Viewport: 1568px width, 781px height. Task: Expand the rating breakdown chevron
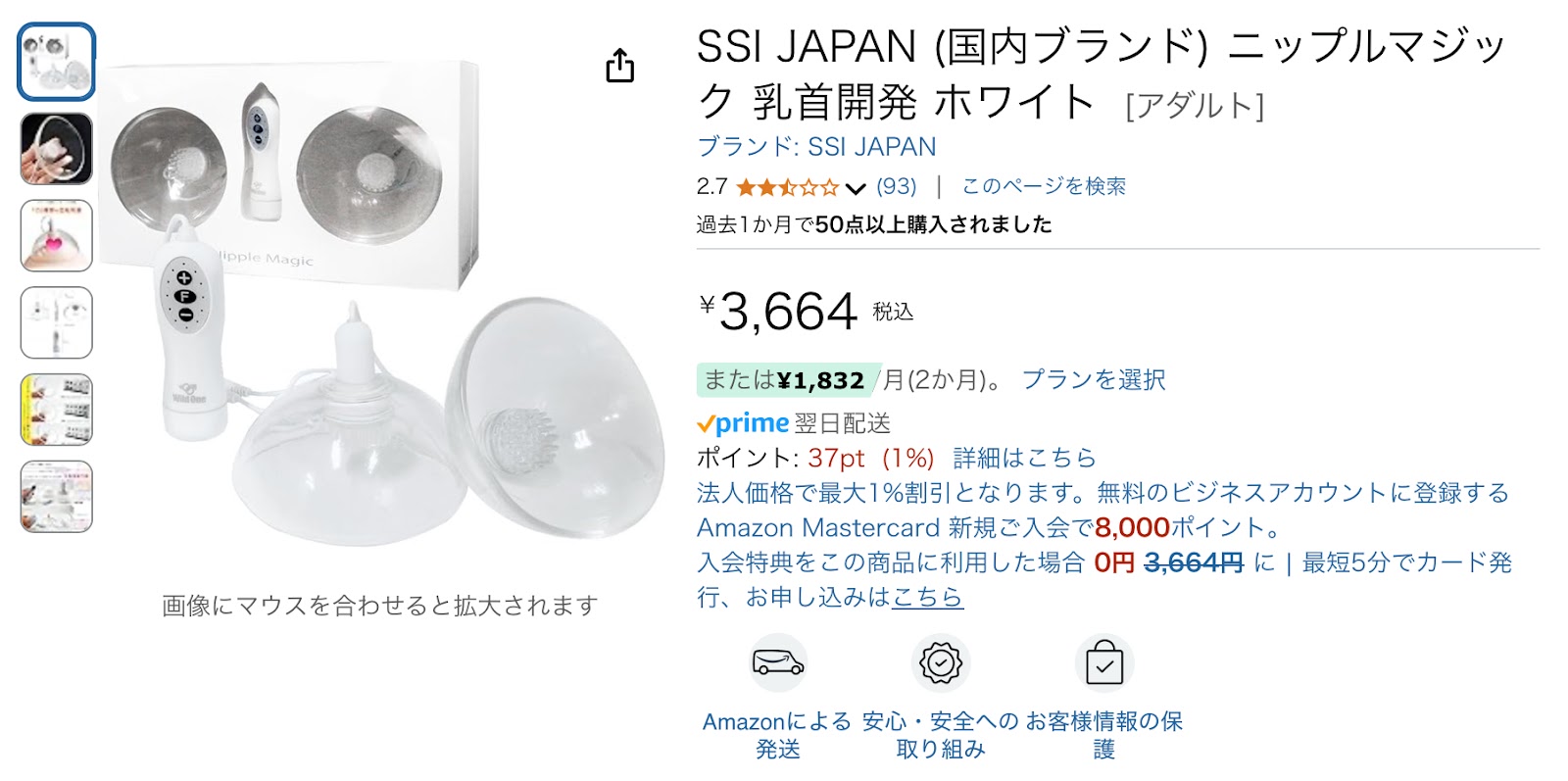(856, 188)
